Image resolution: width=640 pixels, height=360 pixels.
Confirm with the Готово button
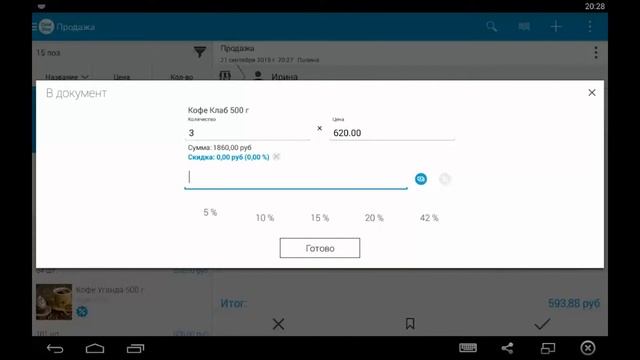click(x=320, y=248)
